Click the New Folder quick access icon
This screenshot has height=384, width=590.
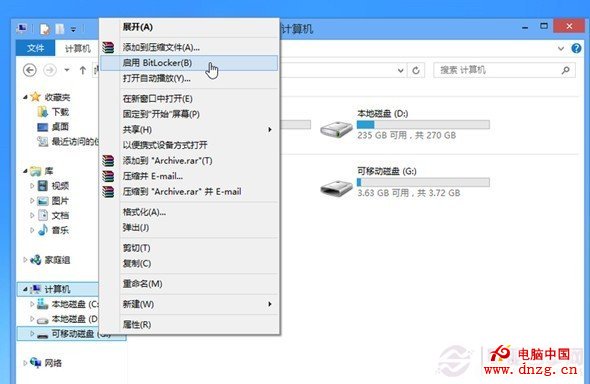[60, 29]
